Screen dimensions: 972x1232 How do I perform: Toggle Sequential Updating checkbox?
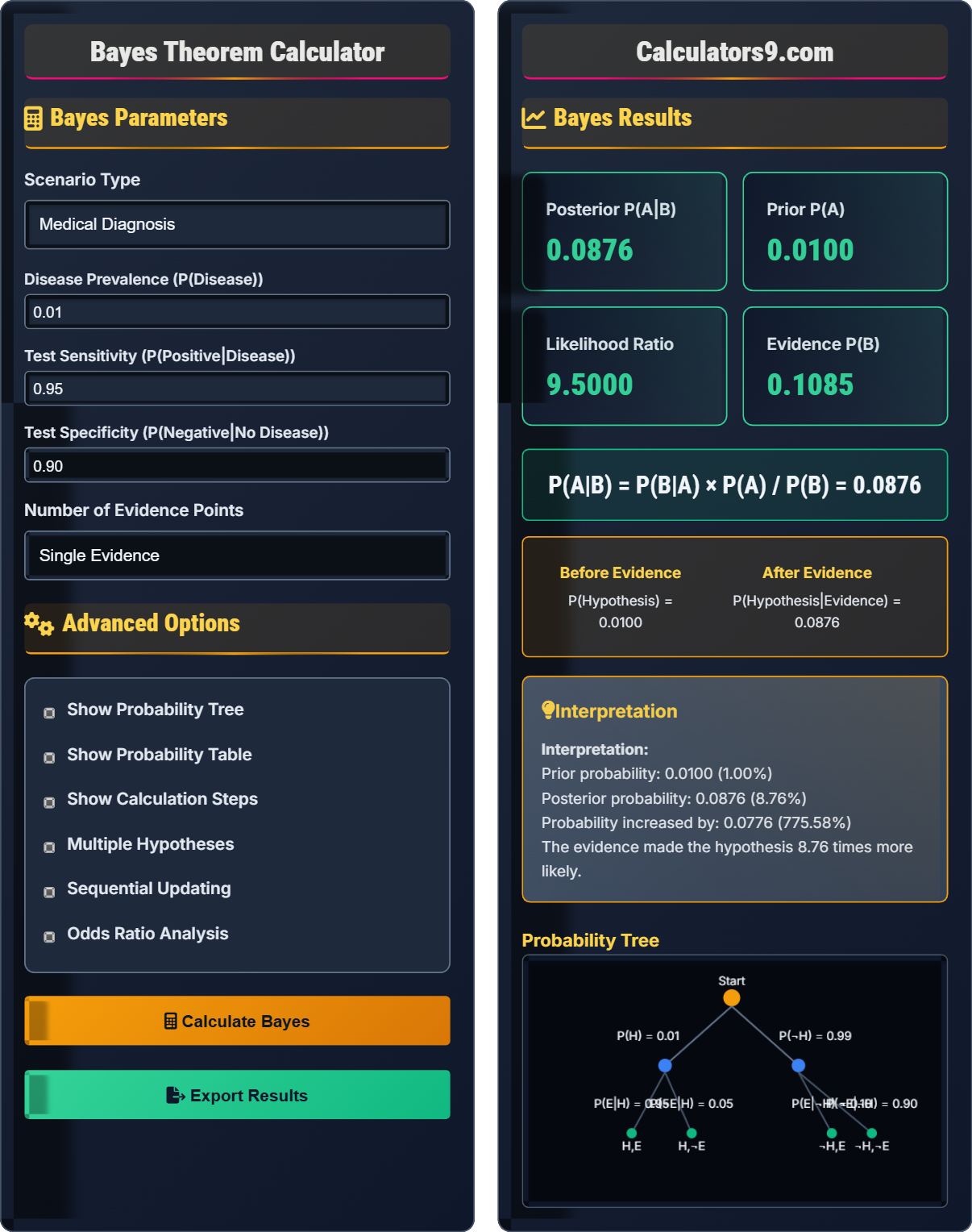click(49, 892)
